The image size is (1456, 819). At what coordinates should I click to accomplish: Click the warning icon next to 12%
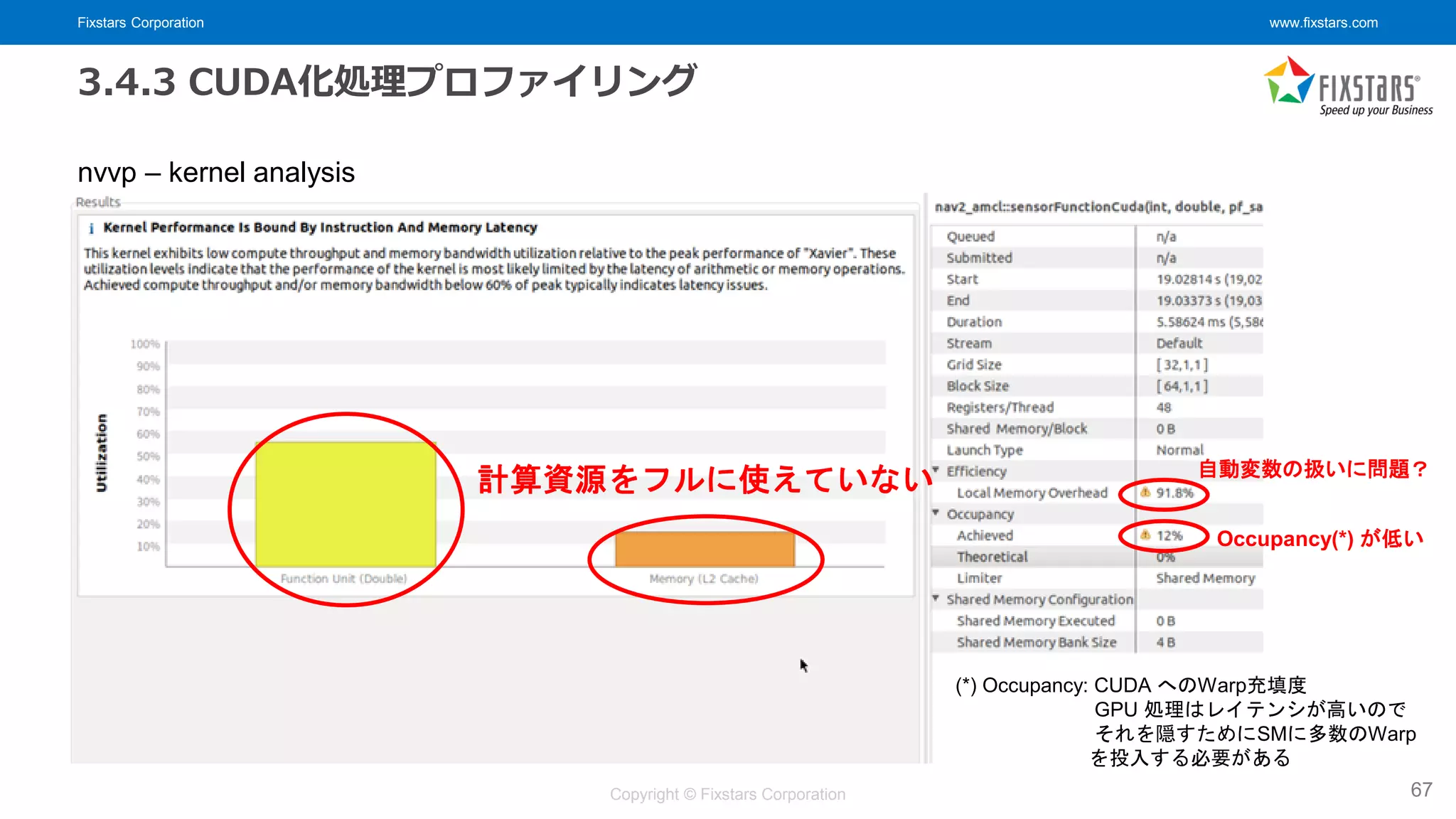coord(1145,535)
